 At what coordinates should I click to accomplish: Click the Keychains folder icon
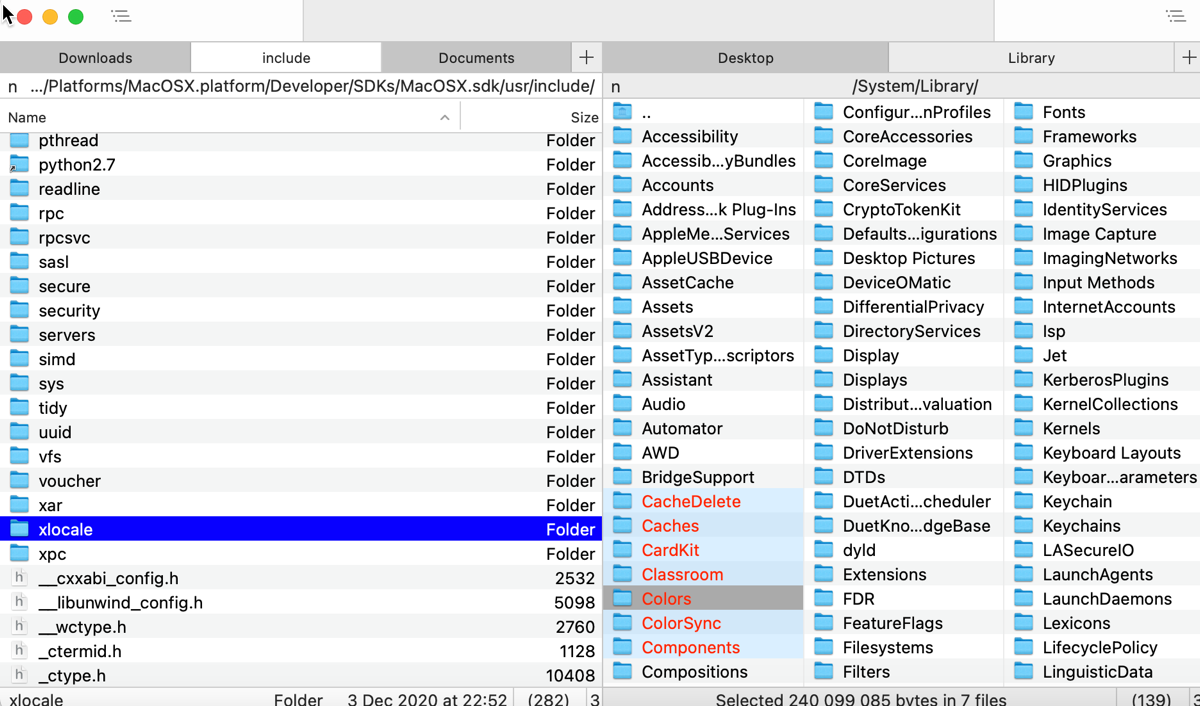click(1024, 525)
